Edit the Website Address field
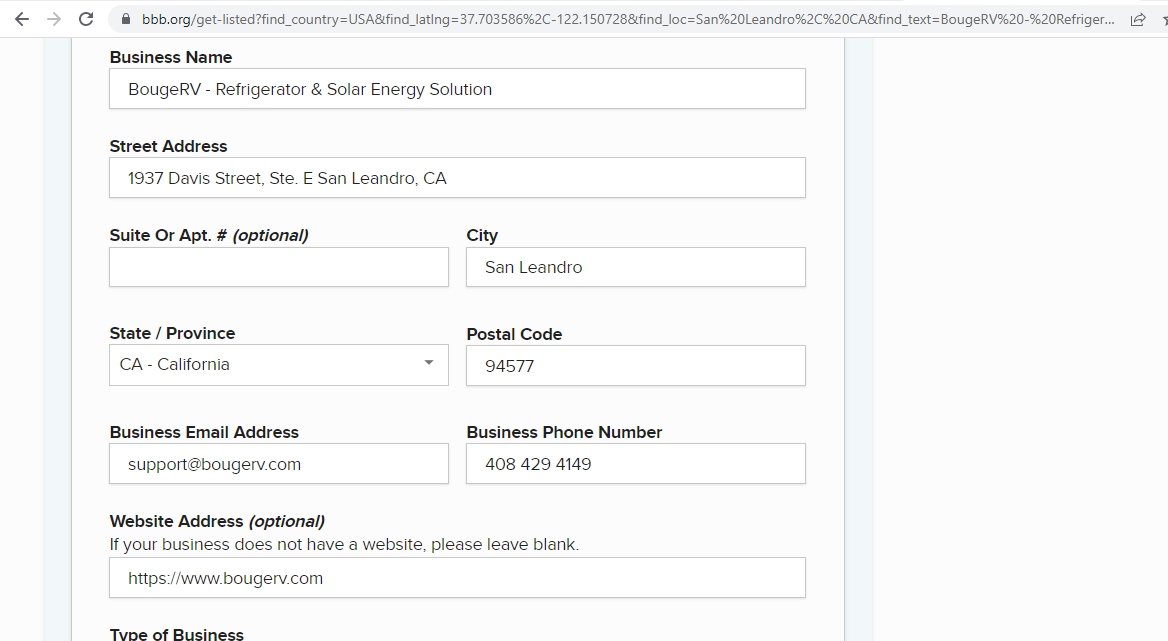Image resolution: width=1168 pixels, height=641 pixels. click(x=457, y=578)
